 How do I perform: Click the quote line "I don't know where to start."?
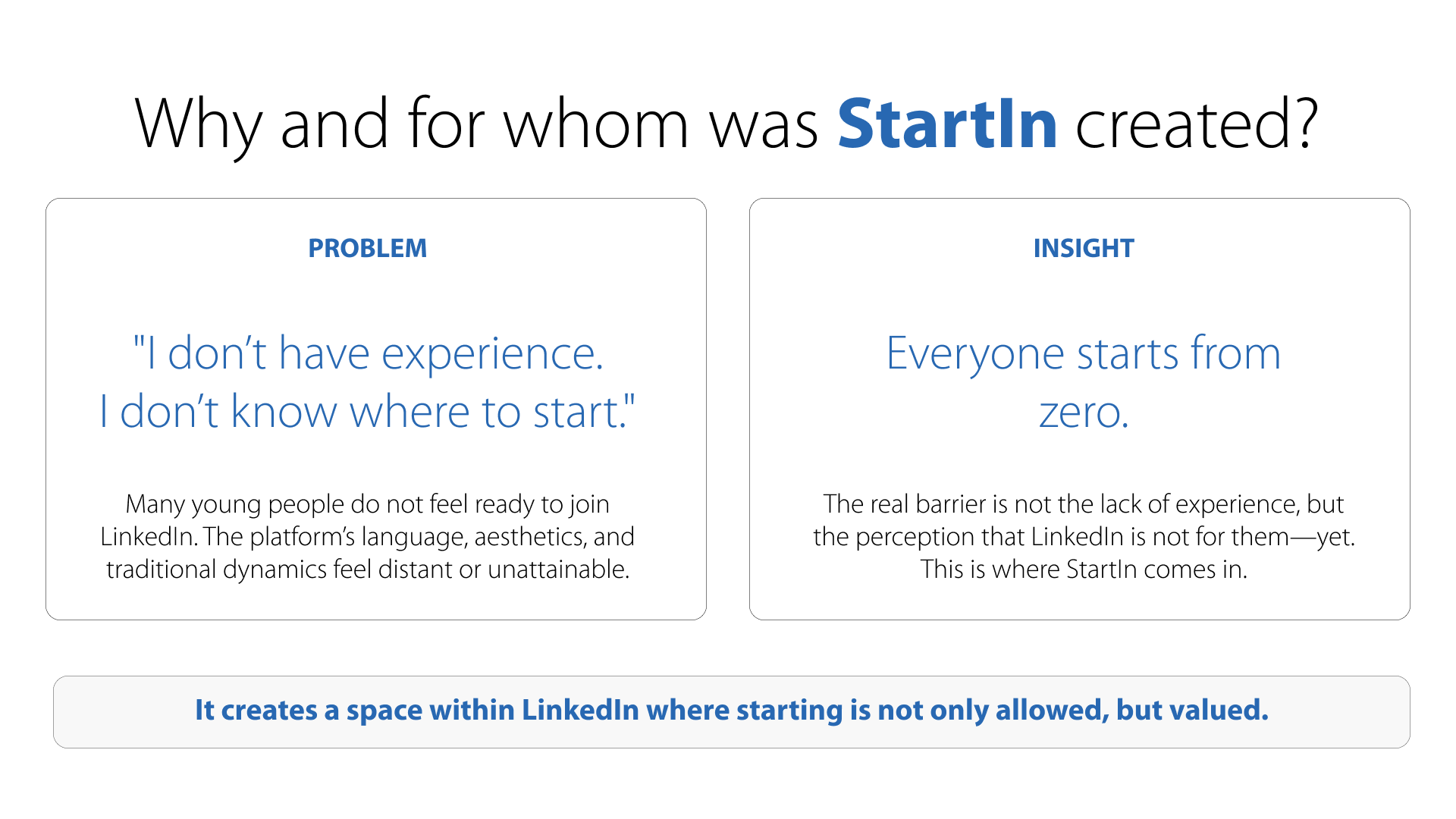point(368,412)
